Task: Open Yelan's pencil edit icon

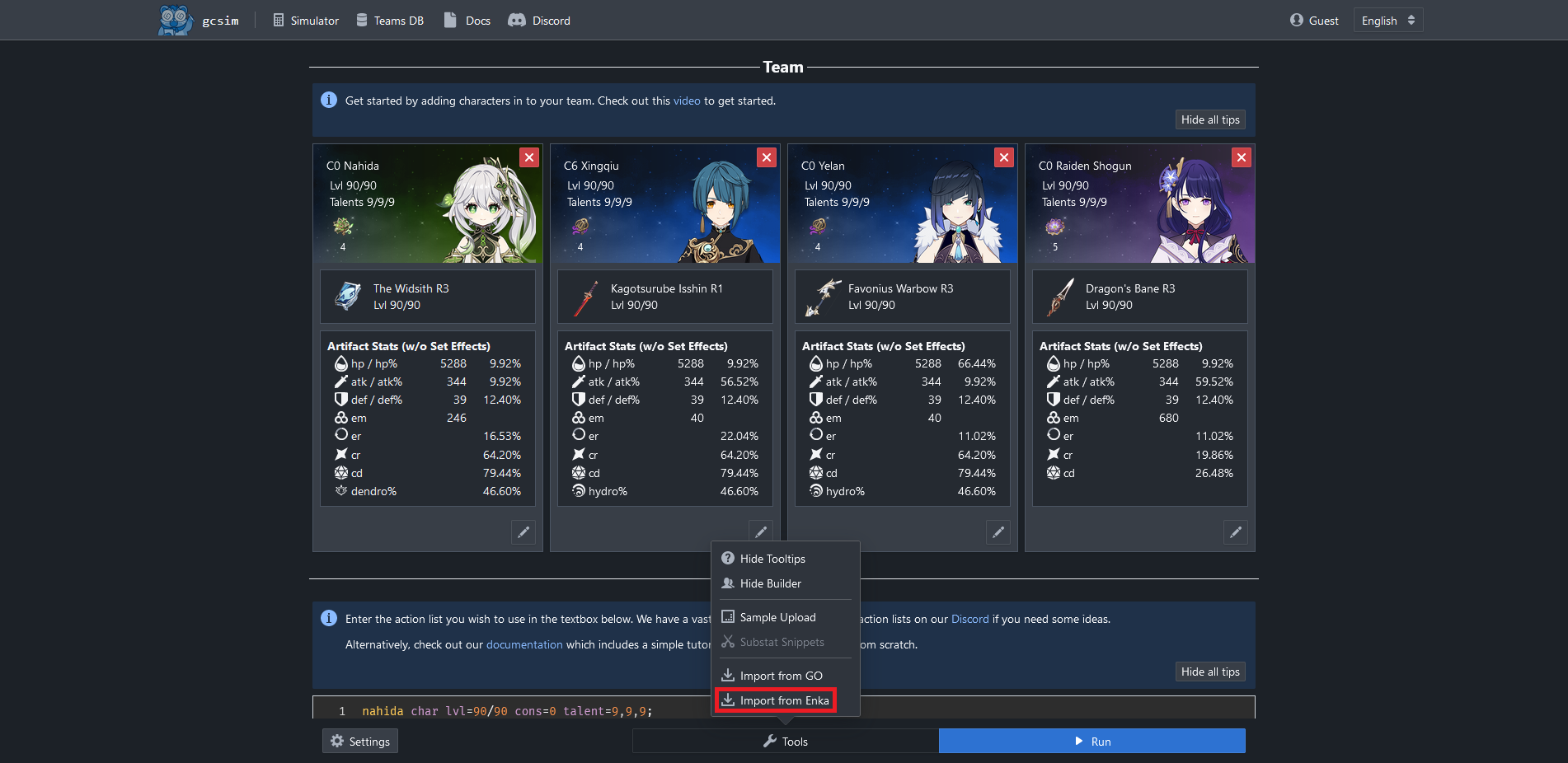Action: pos(998,532)
